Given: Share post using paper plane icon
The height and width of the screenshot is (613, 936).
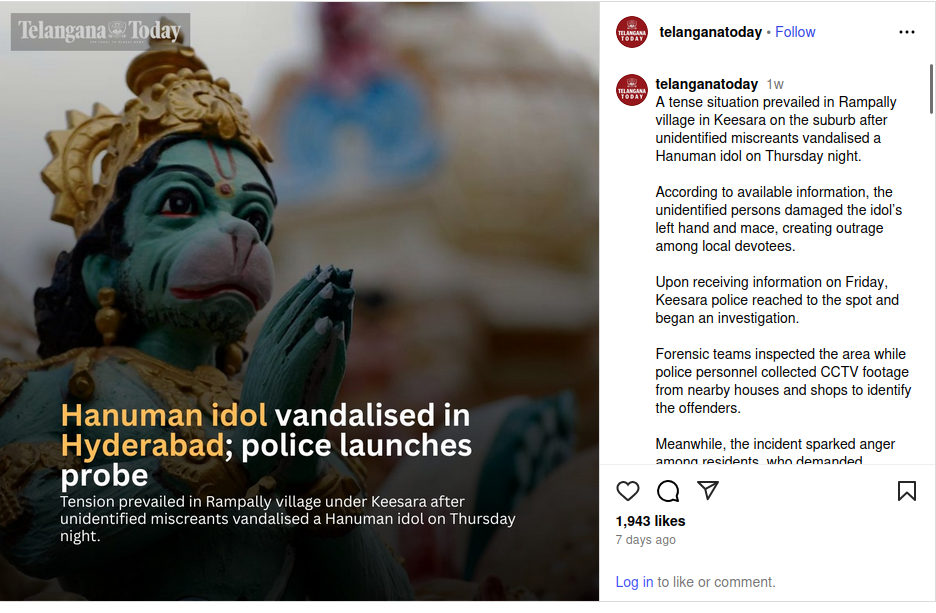Looking at the screenshot, I should click(708, 490).
